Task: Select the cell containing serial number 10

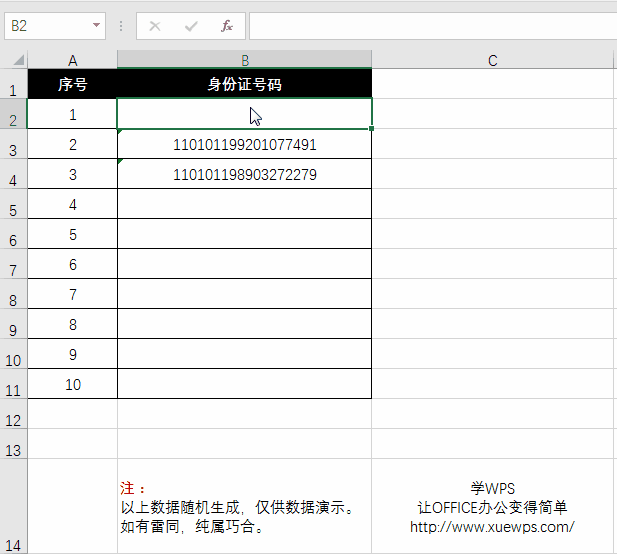Action: point(72,384)
